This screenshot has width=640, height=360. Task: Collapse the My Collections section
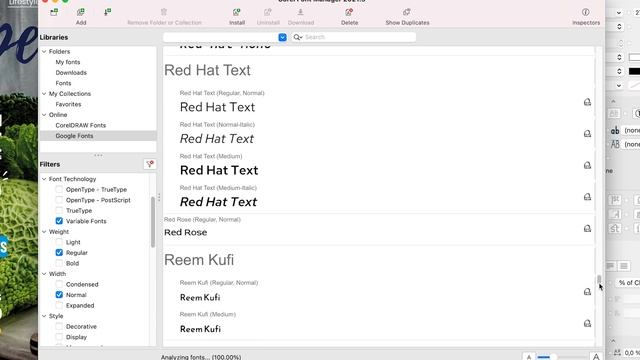click(x=44, y=93)
